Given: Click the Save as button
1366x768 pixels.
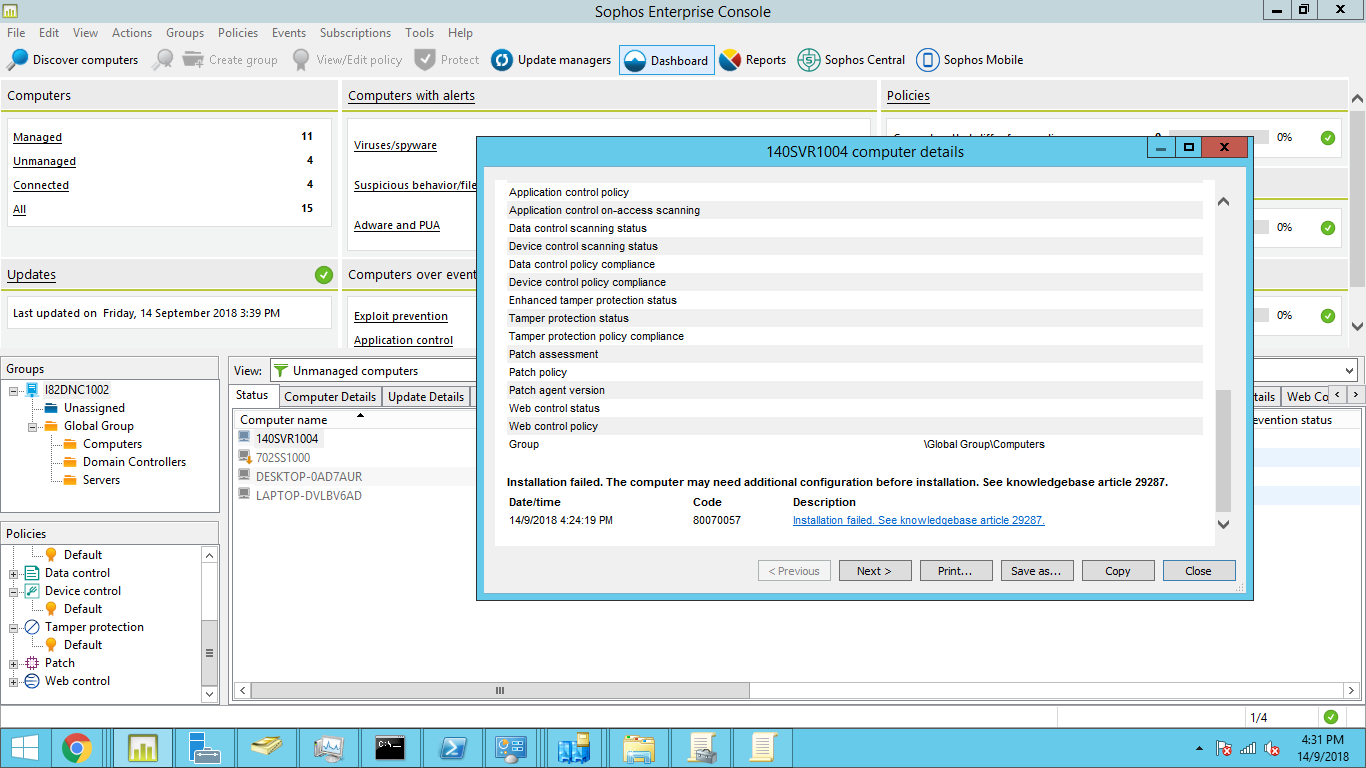Looking at the screenshot, I should [1037, 571].
